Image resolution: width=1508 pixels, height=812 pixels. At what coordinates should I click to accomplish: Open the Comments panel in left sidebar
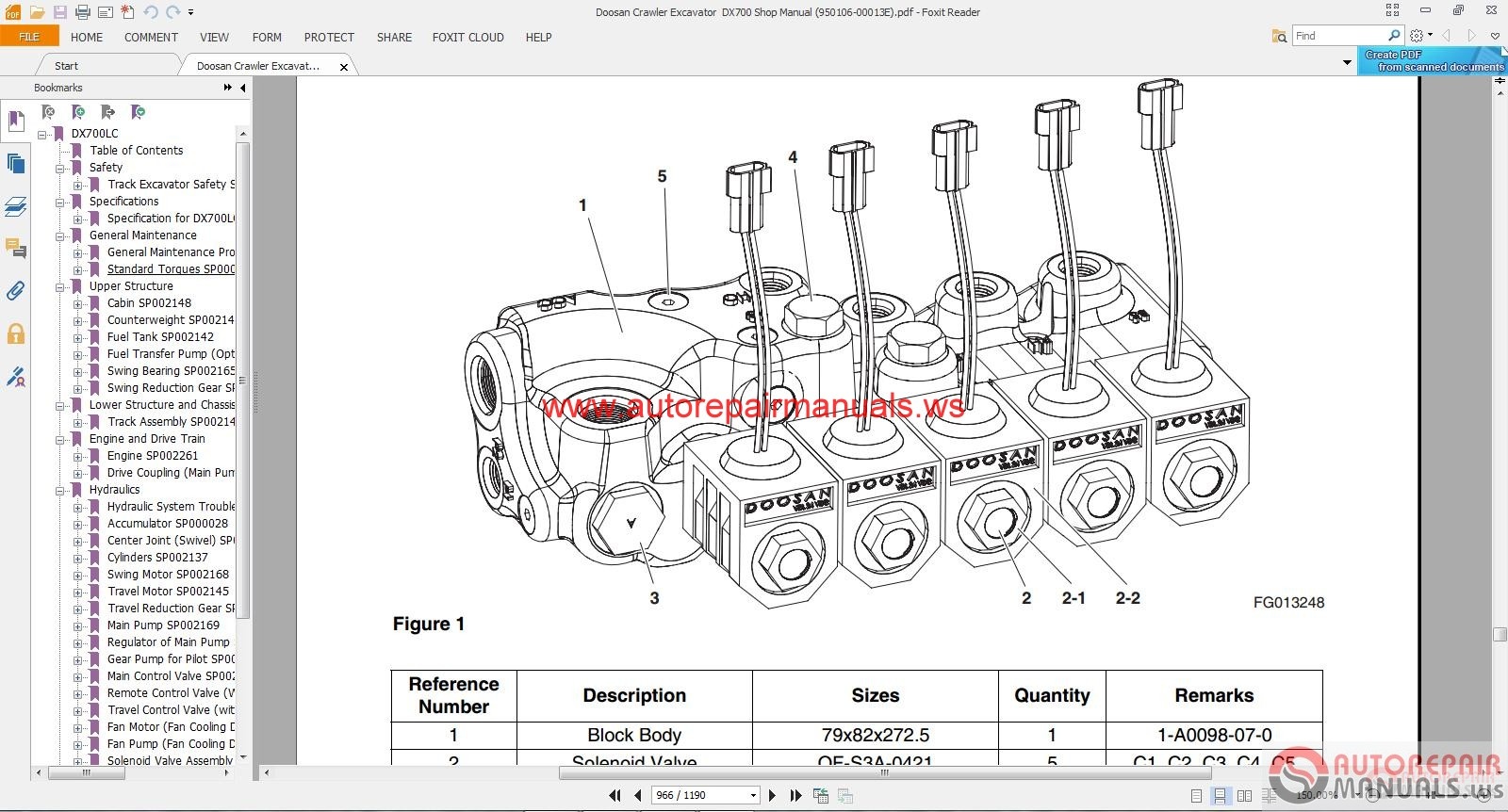click(15, 249)
